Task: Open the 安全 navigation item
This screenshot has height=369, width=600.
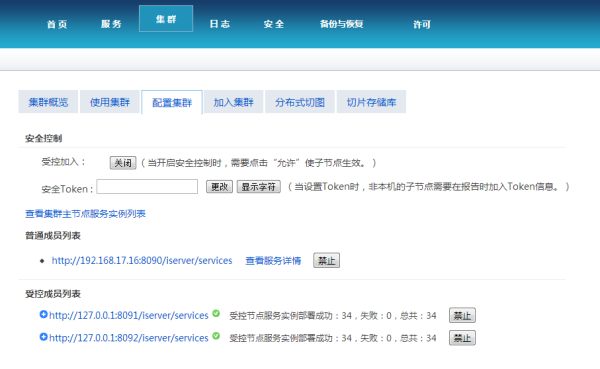Action: pyautogui.click(x=274, y=24)
